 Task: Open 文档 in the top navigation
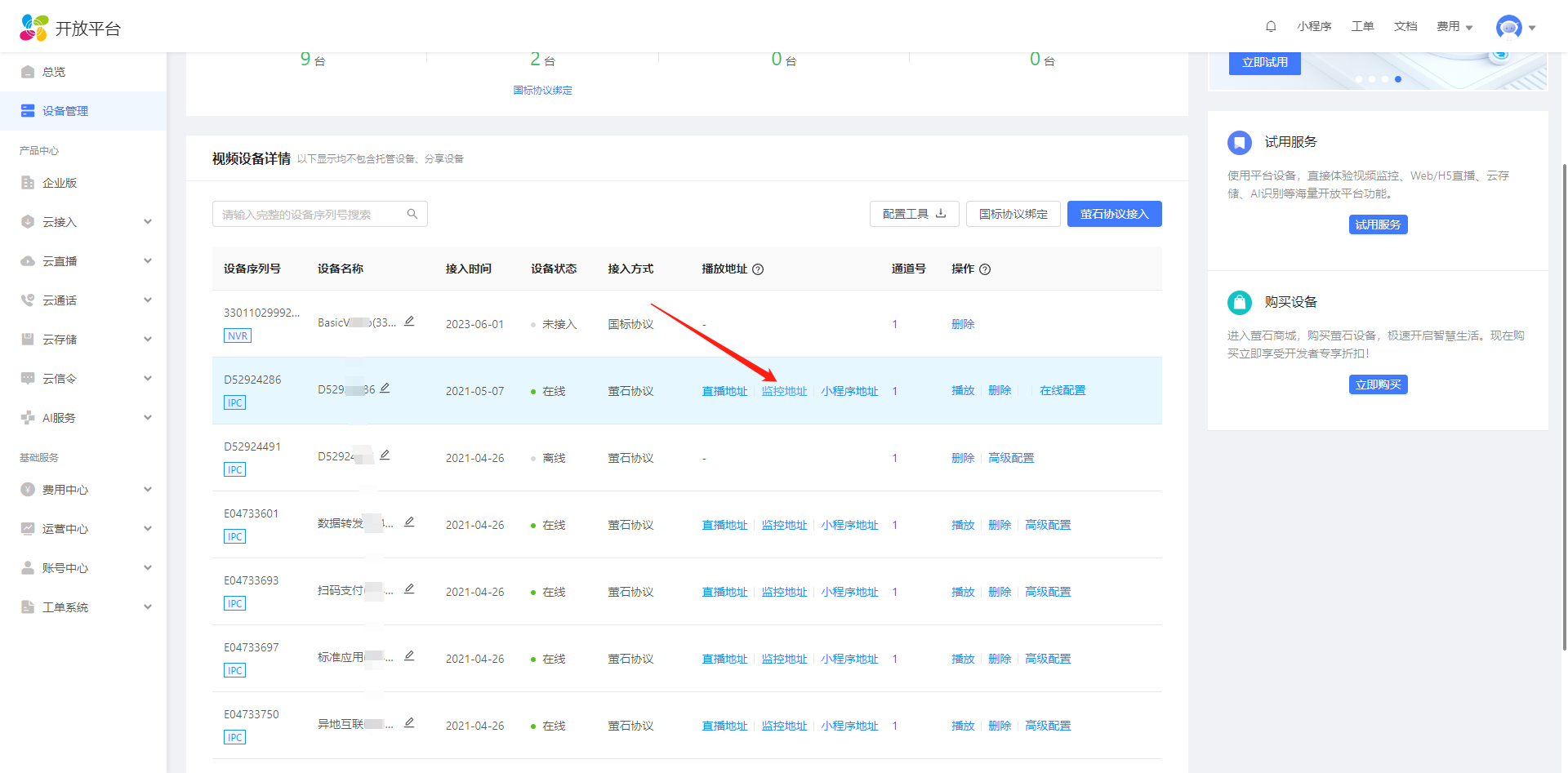click(x=1405, y=27)
